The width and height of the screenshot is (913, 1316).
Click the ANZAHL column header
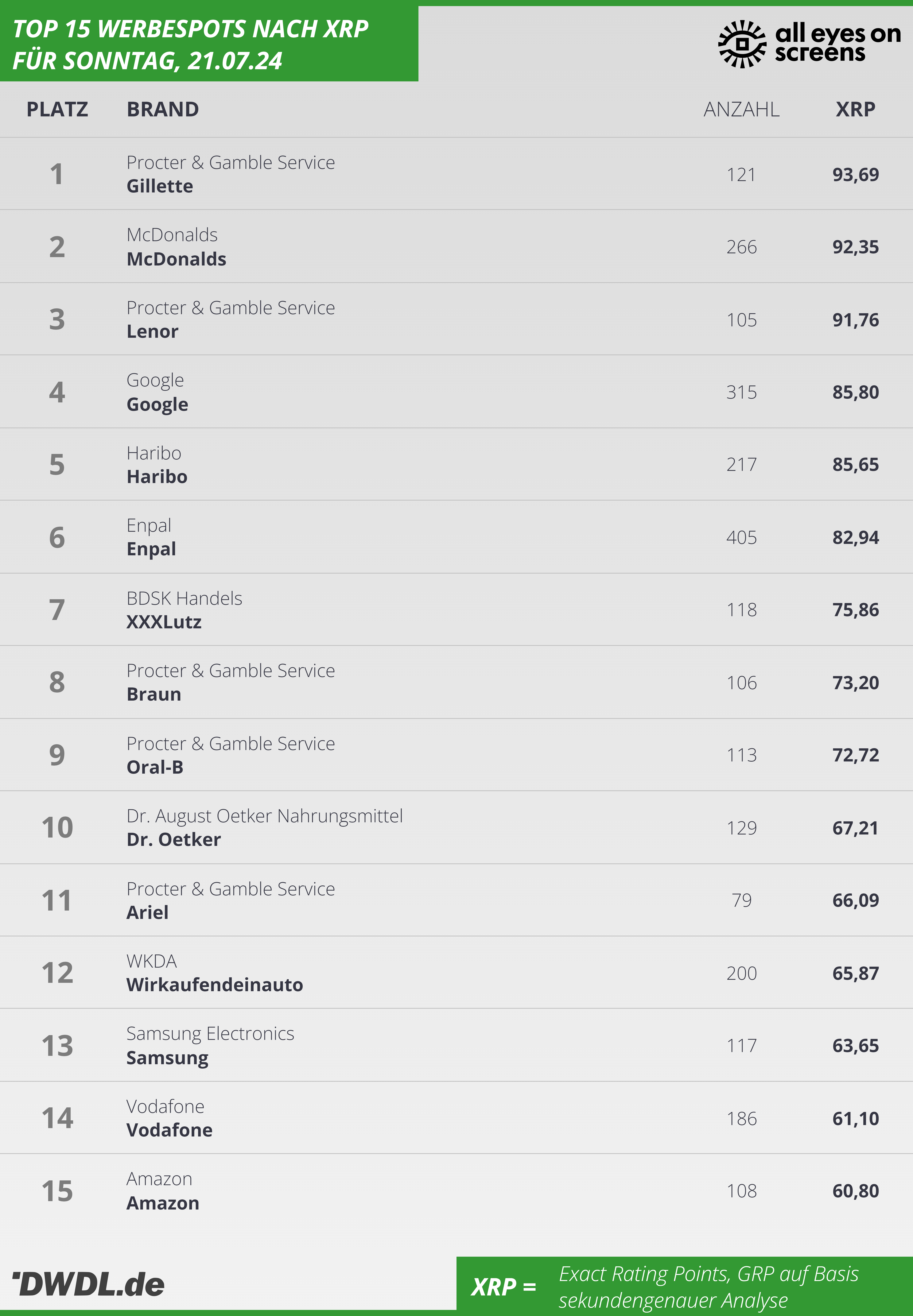[x=741, y=109]
